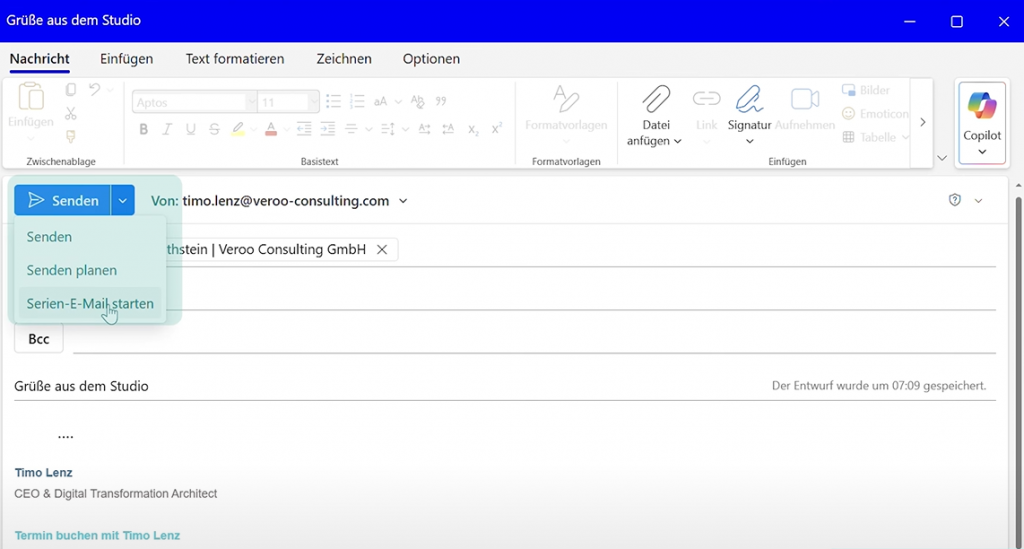
Task: Click the right-to-left text direction icon
Action: [x=448, y=129]
